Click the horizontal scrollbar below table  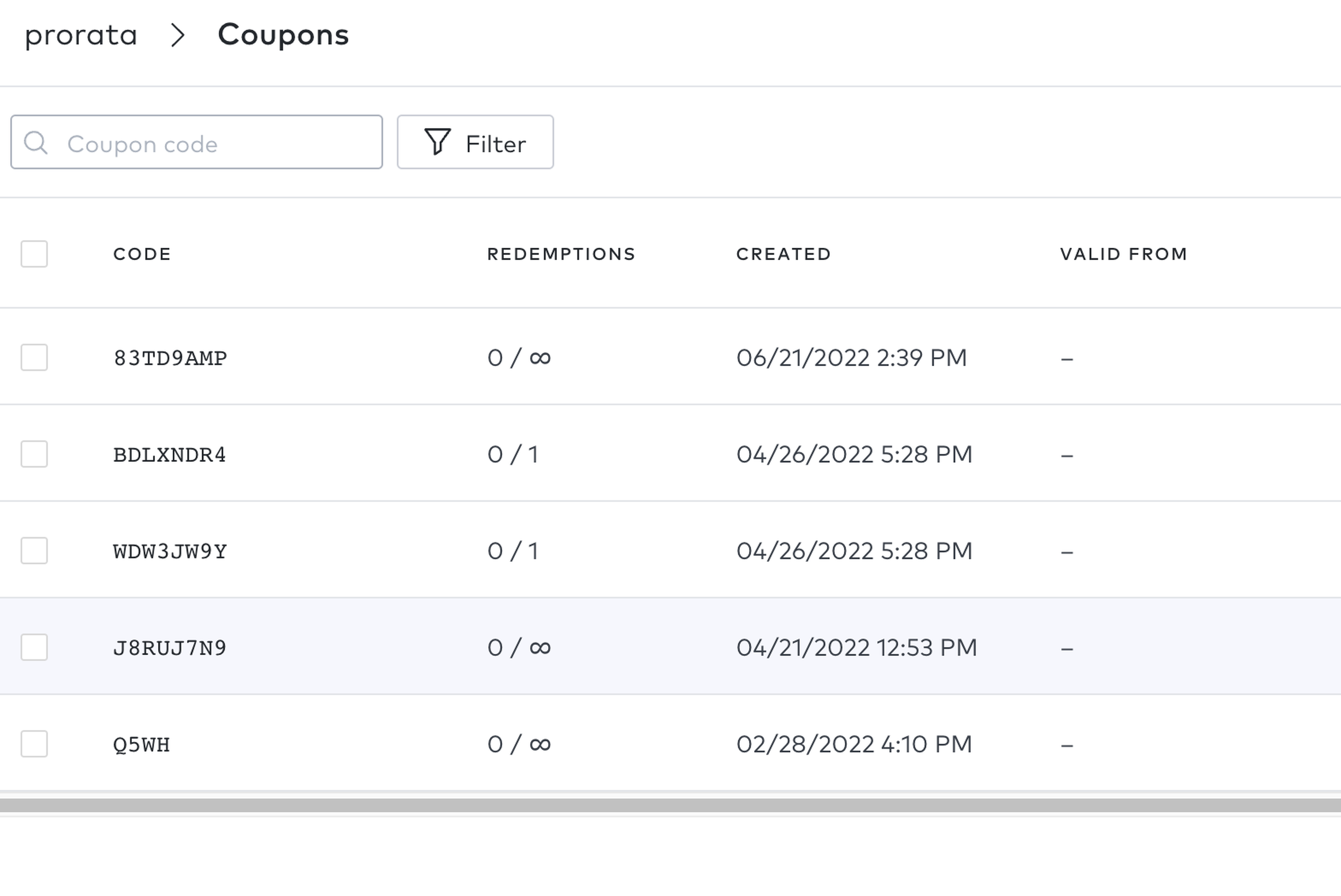[670, 806]
